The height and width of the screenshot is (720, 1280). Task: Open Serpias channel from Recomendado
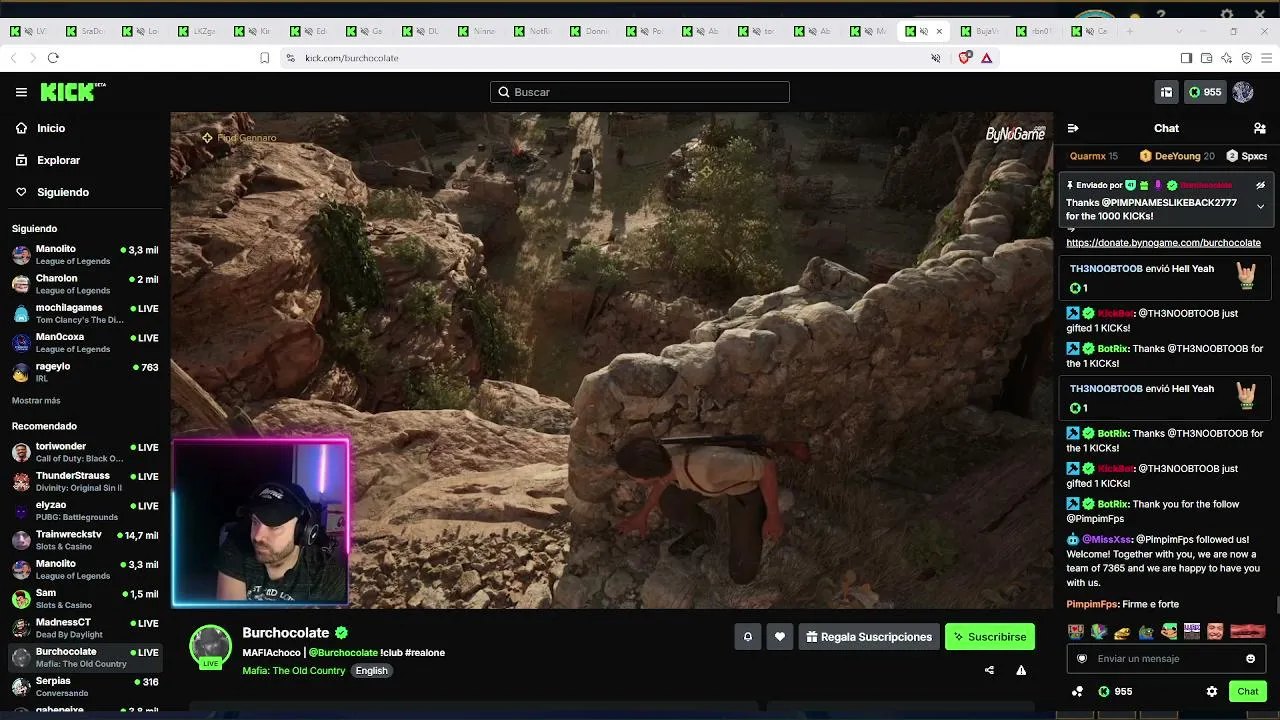click(85, 687)
